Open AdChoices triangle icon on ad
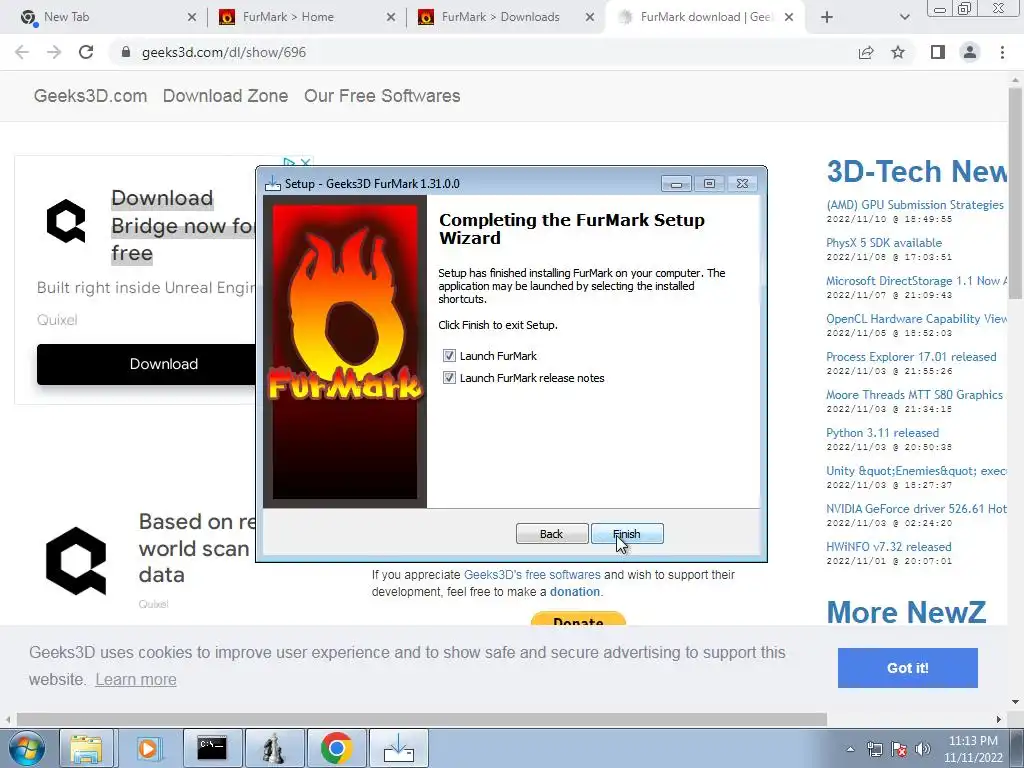The image size is (1024, 768). [289, 162]
